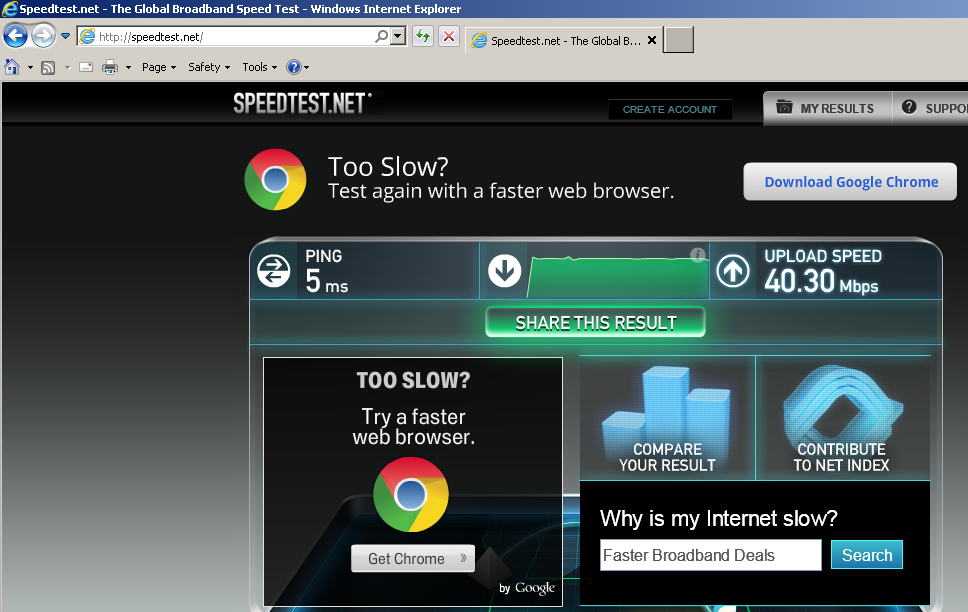Image resolution: width=968 pixels, height=612 pixels.
Task: Expand the Help dropdown arrow
Action: click(x=307, y=67)
